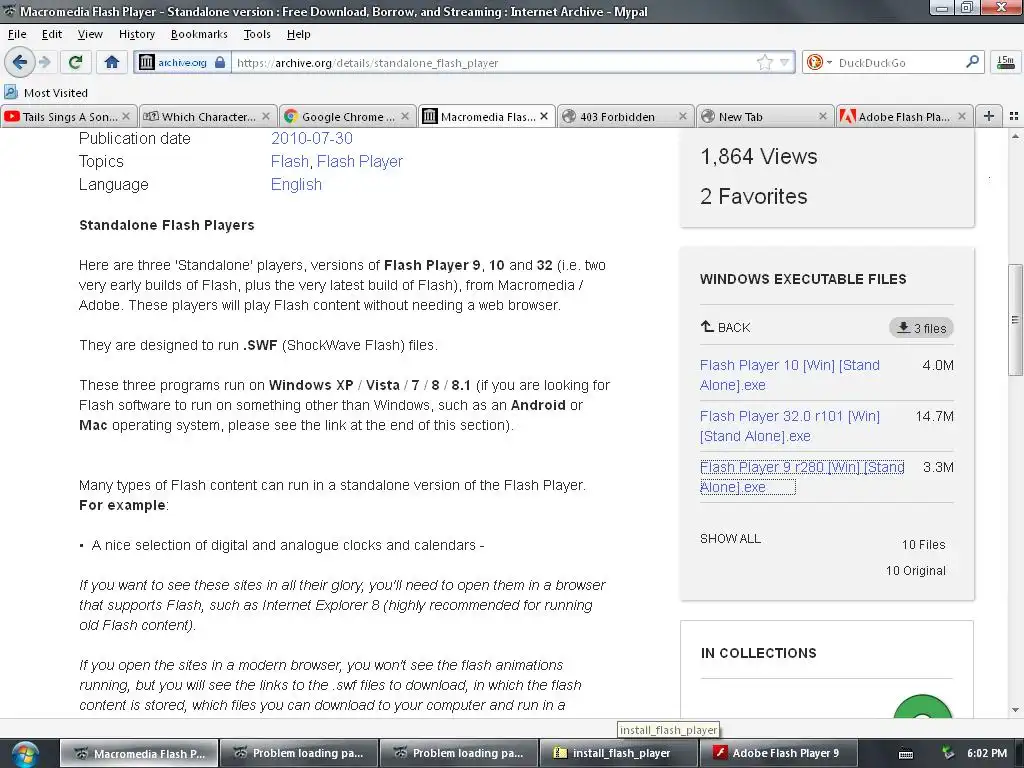1024x768 pixels.
Task: Close the Tails Sings A Son... tab
Action: (x=126, y=116)
